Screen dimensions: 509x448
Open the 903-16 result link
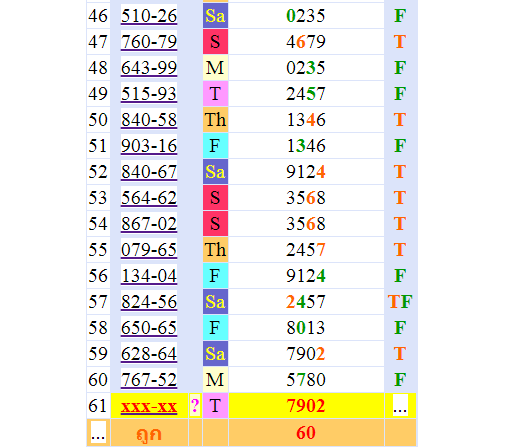[x=149, y=146]
